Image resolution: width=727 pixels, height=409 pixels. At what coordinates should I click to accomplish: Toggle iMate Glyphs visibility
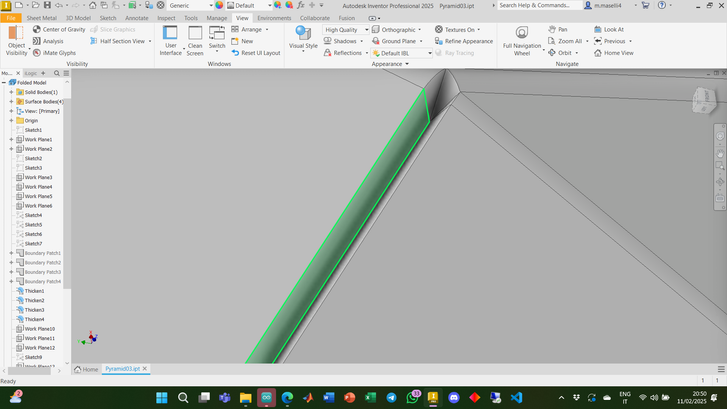pos(54,53)
